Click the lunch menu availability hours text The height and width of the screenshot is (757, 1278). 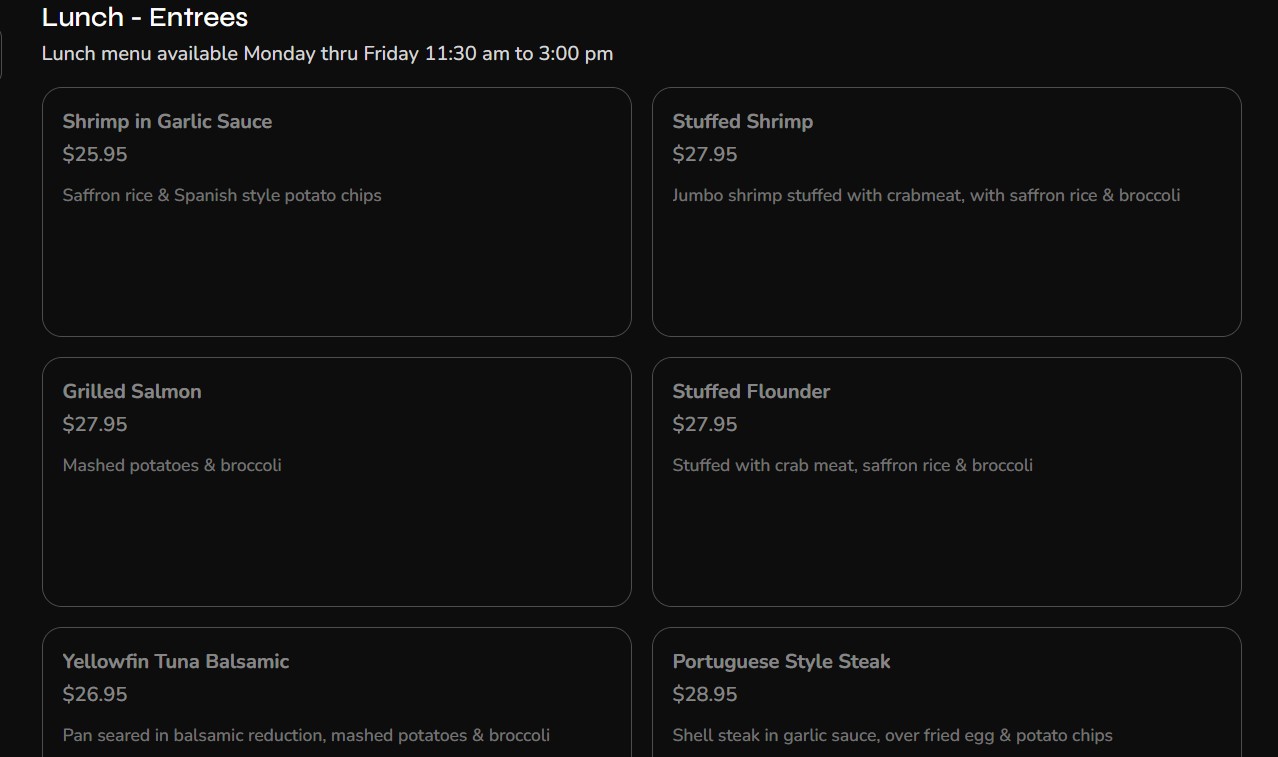[x=327, y=53]
